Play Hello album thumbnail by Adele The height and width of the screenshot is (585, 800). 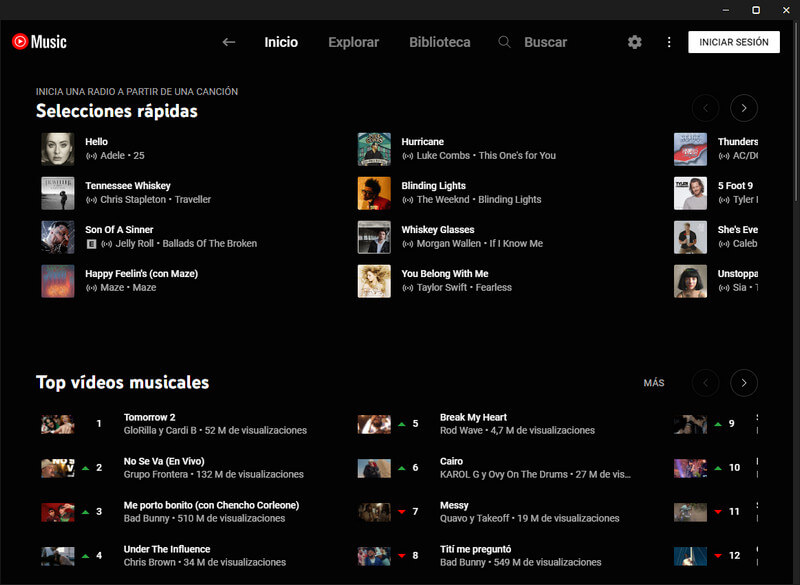pos(58,149)
